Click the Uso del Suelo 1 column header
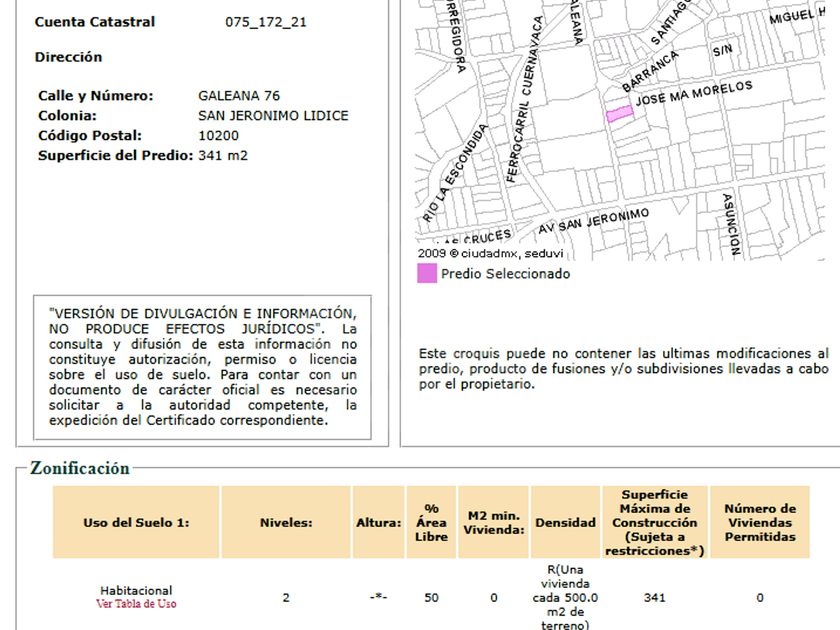Screen dimensions: 840x630 tap(136, 522)
